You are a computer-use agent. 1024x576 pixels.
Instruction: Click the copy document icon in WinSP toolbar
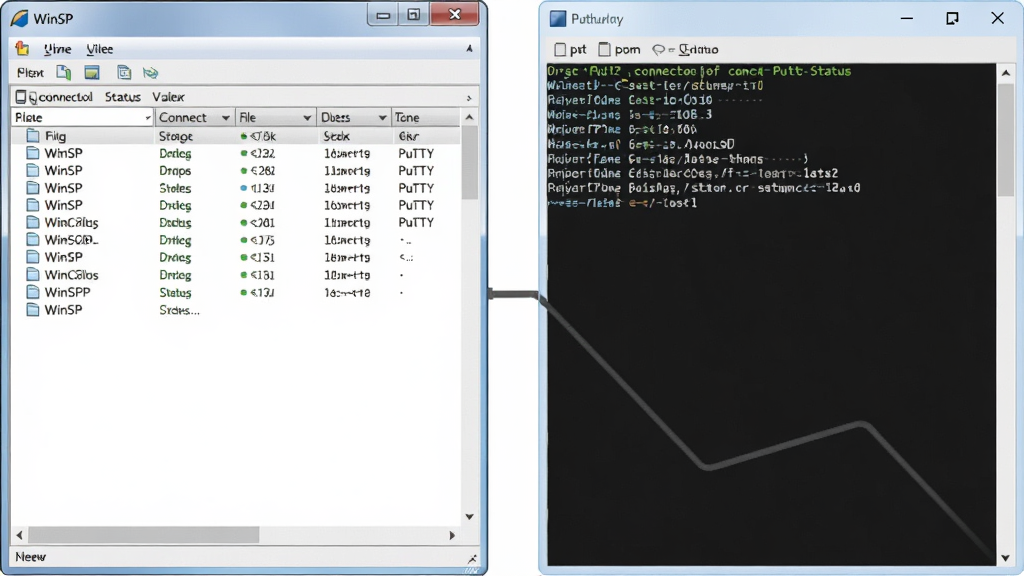pyautogui.click(x=63, y=72)
